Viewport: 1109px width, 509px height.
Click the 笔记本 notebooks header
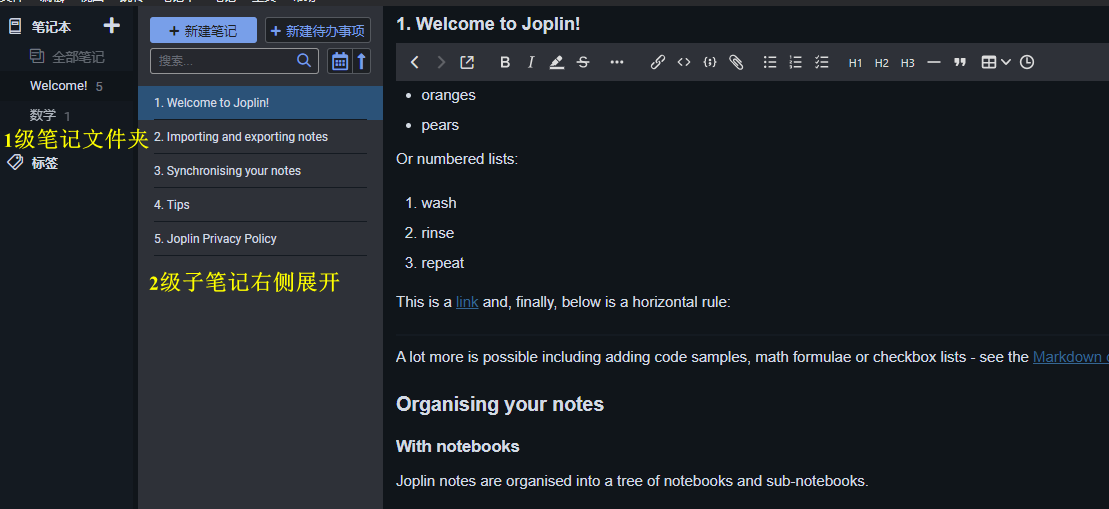click(51, 27)
